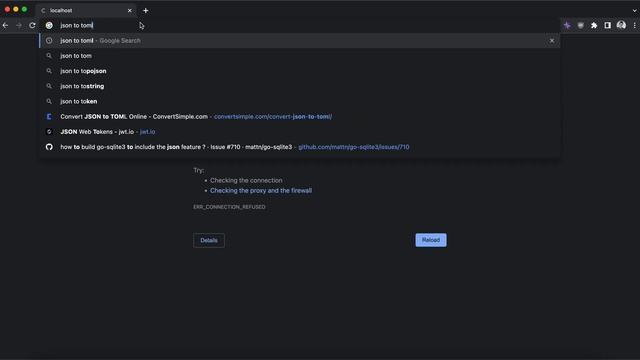Open 'Convert JSON to TOML Online - ConvertSimple.com'
Image resolution: width=640 pixels, height=360 pixels.
tap(300, 117)
